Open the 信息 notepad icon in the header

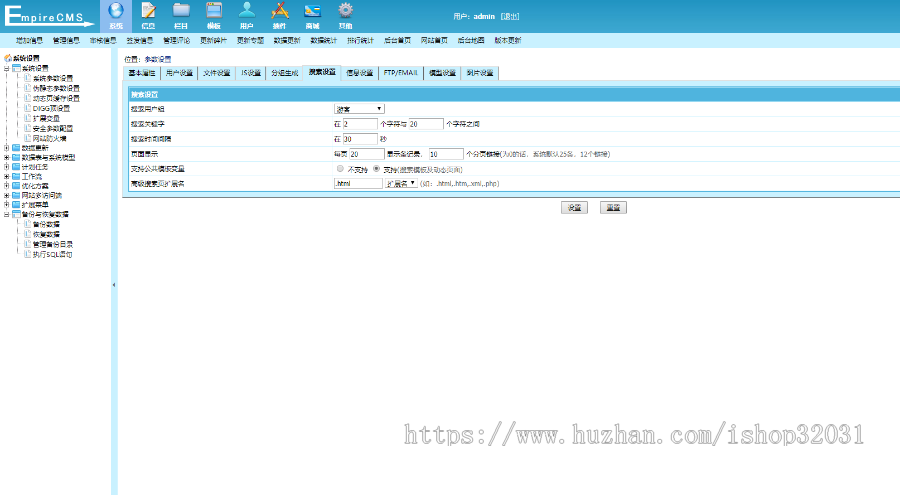148,11
